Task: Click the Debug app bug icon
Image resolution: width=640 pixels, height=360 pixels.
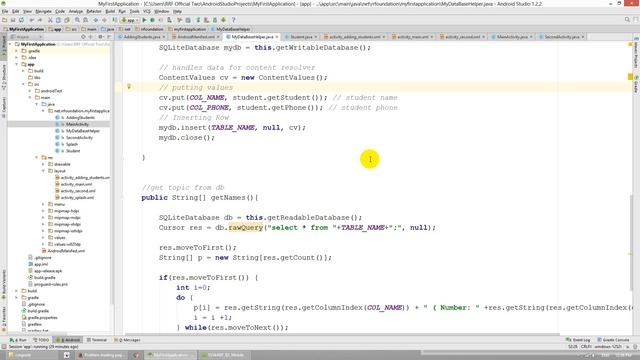Action: click(152, 20)
